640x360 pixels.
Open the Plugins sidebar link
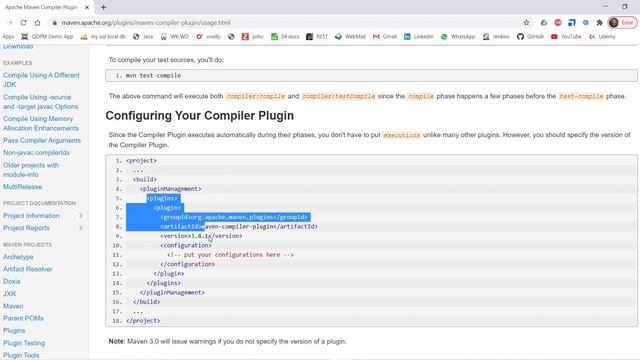tap(14, 330)
